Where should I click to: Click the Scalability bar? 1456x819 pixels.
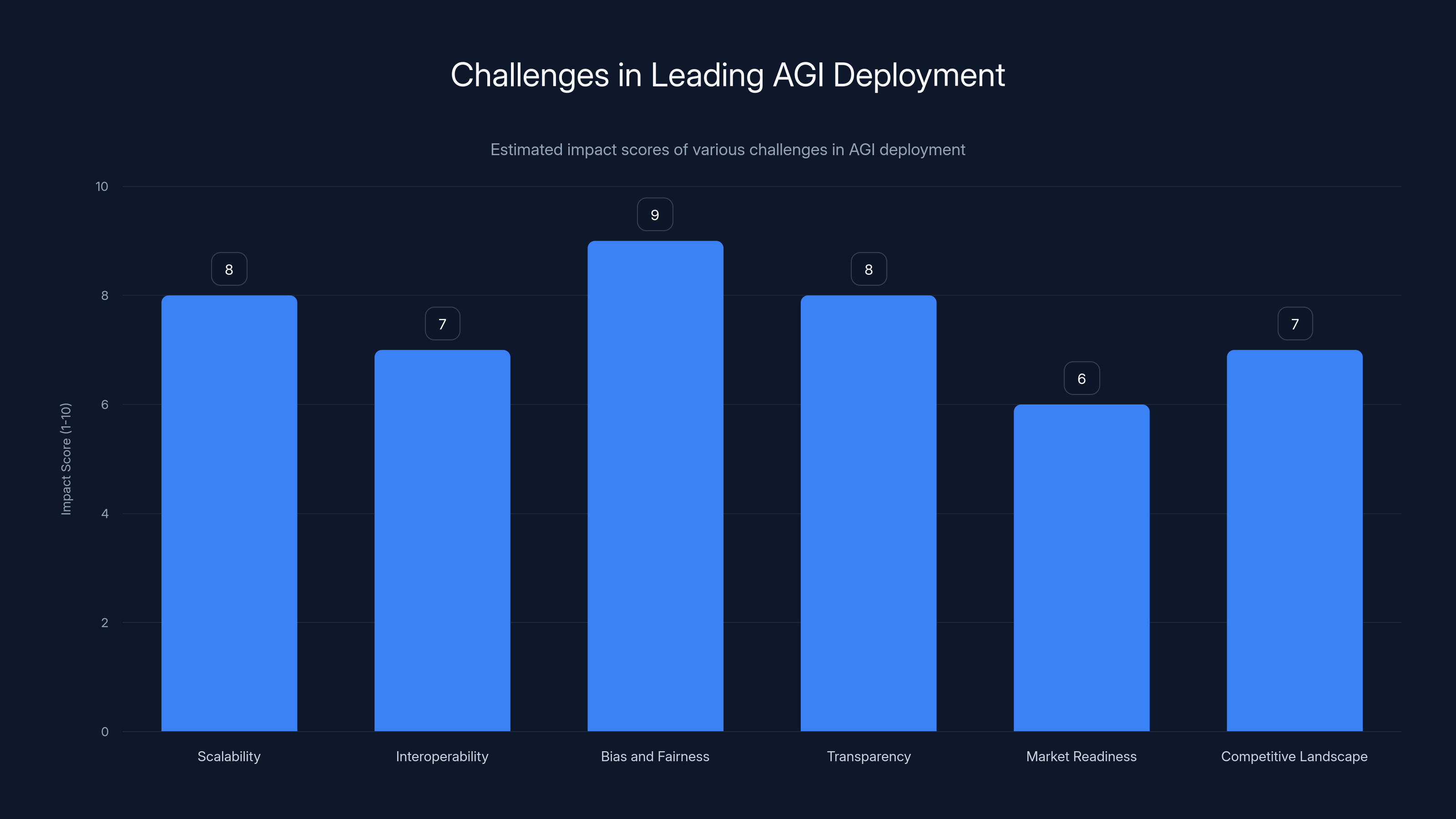(x=229, y=513)
